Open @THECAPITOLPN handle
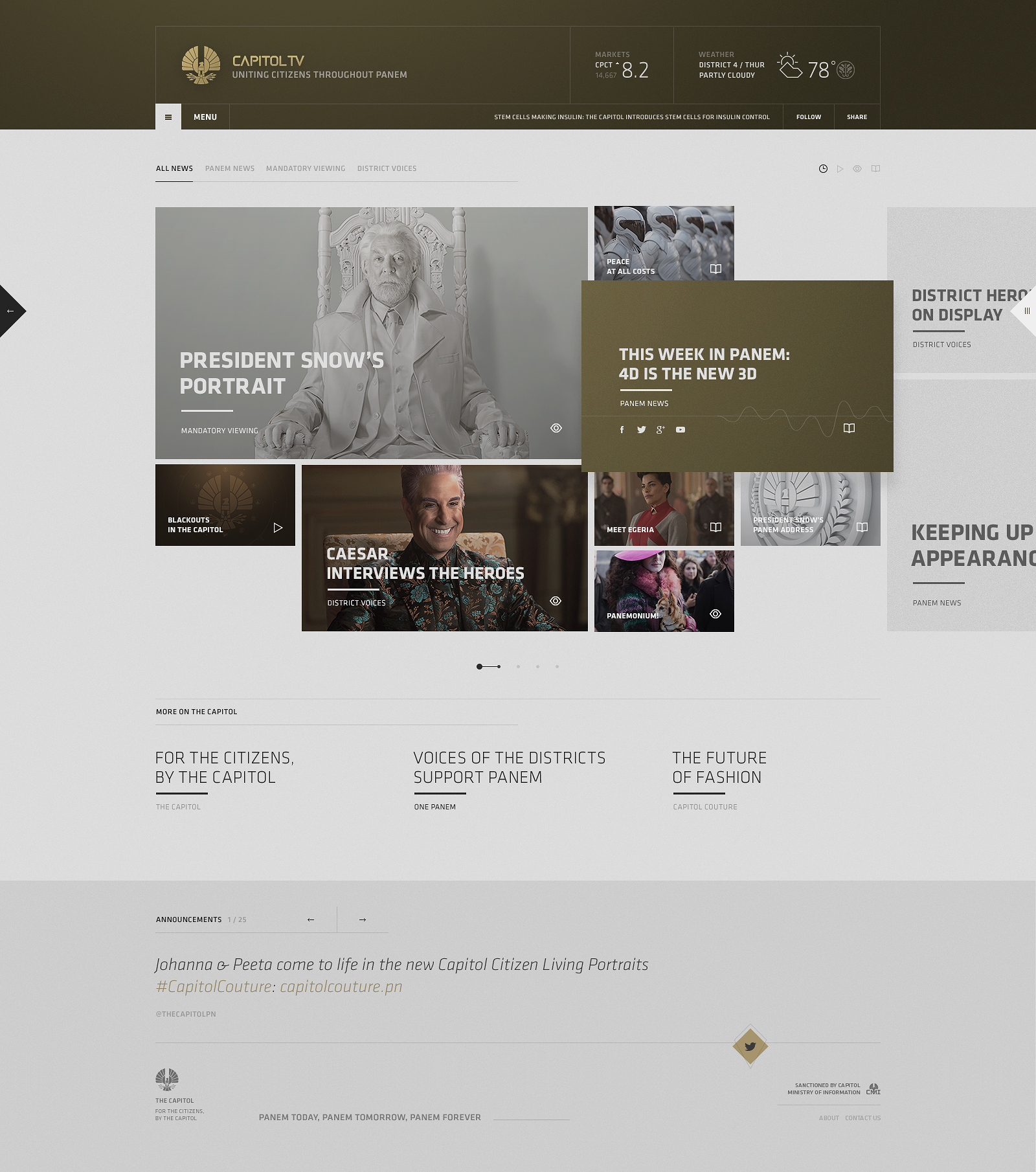 tap(186, 1015)
